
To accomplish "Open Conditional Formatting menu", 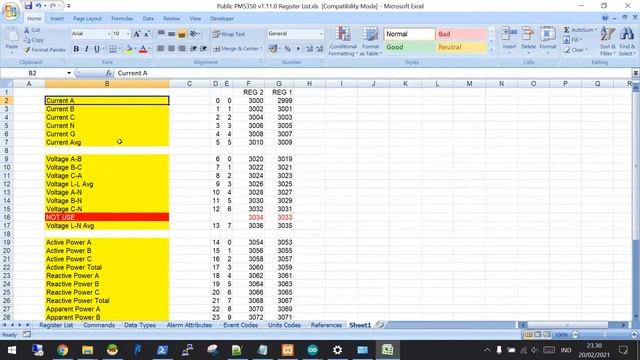I will 343,41.
